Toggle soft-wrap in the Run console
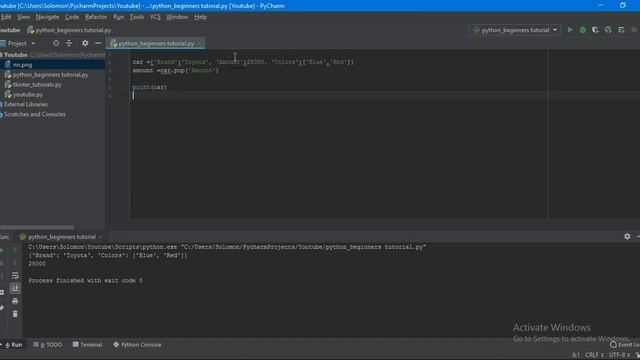 coord(15,276)
